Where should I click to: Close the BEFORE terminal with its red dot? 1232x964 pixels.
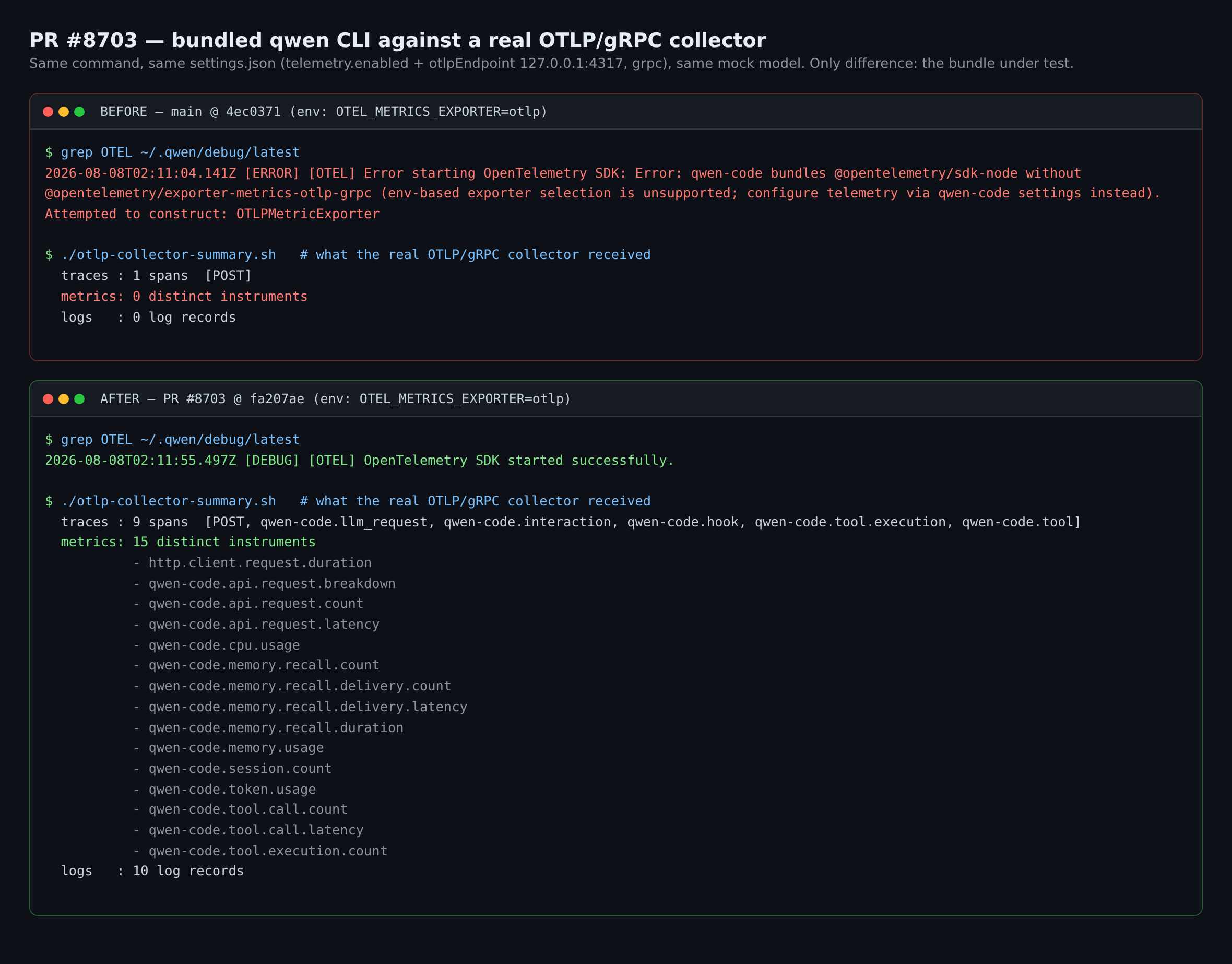pos(48,112)
